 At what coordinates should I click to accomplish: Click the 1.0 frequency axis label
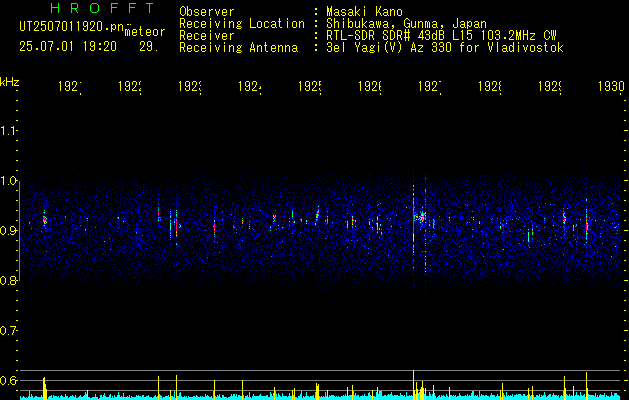coord(9,181)
